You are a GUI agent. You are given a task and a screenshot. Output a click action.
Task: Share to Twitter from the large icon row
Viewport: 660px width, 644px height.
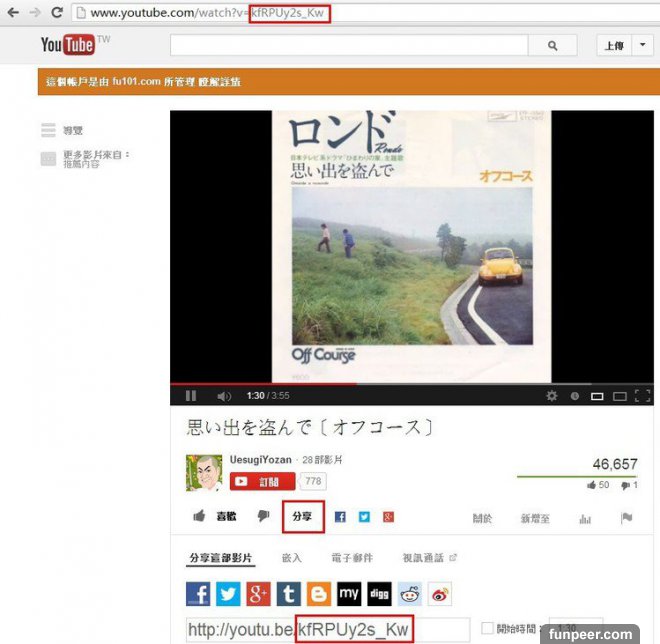pyautogui.click(x=229, y=594)
